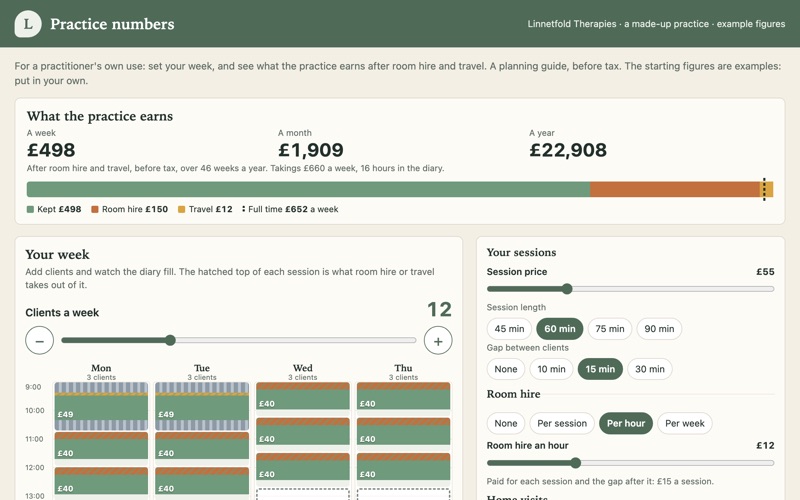Click the Room hire £150 legend swatch
The height and width of the screenshot is (500, 800).
[x=95, y=209]
